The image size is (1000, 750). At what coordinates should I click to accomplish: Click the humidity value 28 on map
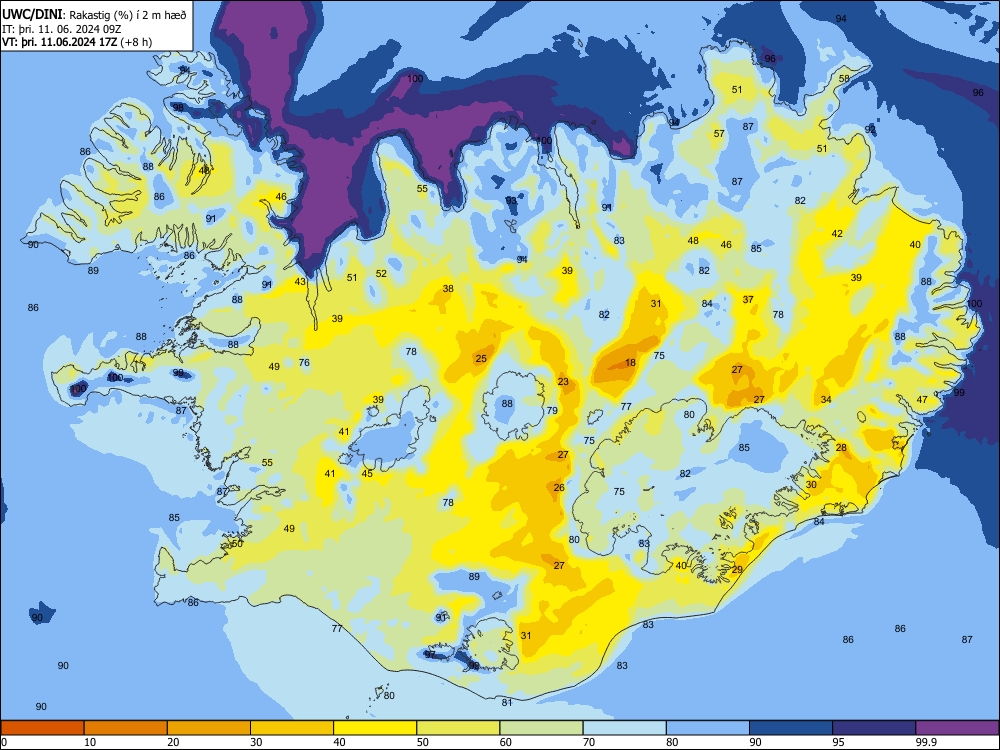click(841, 448)
